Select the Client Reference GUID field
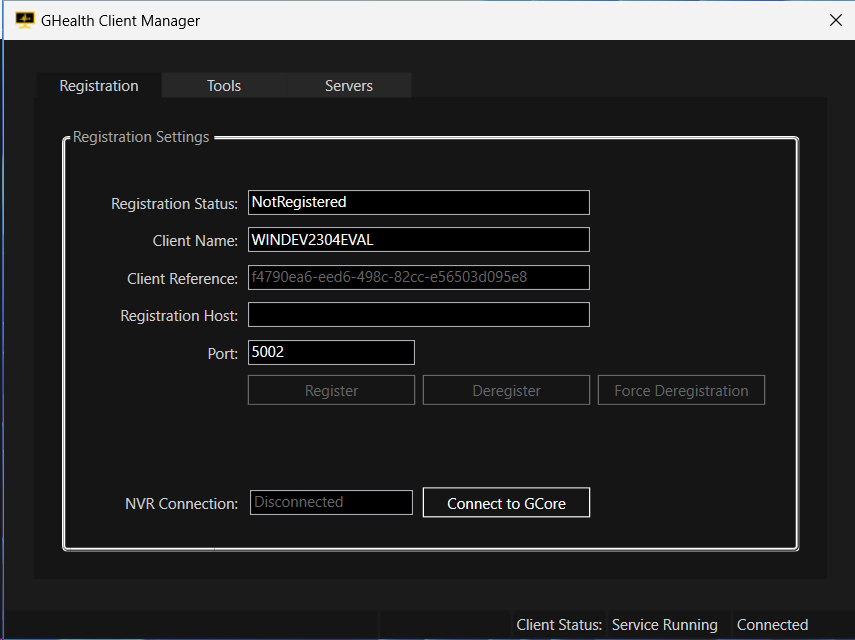This screenshot has width=855, height=640. [418, 277]
